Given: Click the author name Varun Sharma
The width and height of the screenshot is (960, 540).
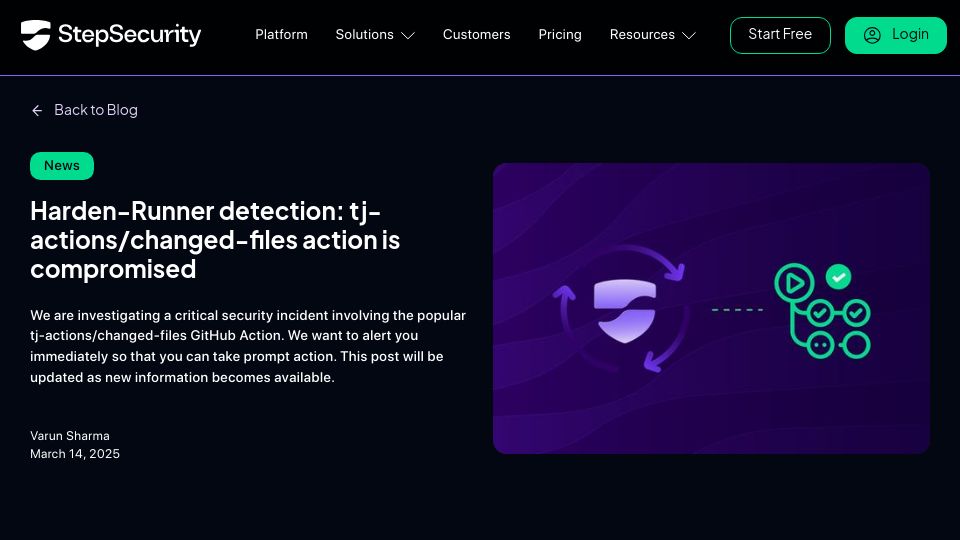Looking at the screenshot, I should tap(70, 436).
